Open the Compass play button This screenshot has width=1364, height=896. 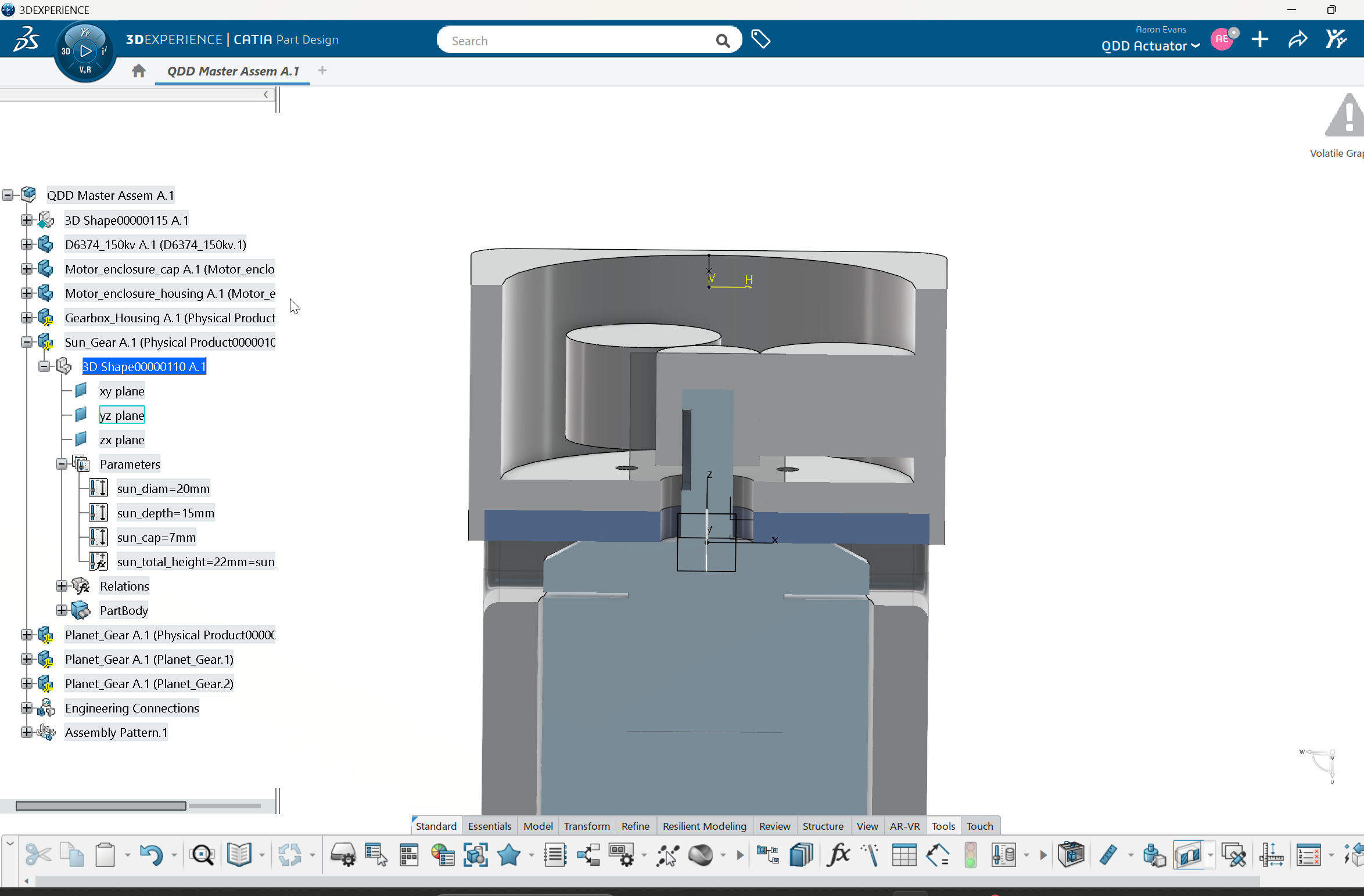[85, 51]
